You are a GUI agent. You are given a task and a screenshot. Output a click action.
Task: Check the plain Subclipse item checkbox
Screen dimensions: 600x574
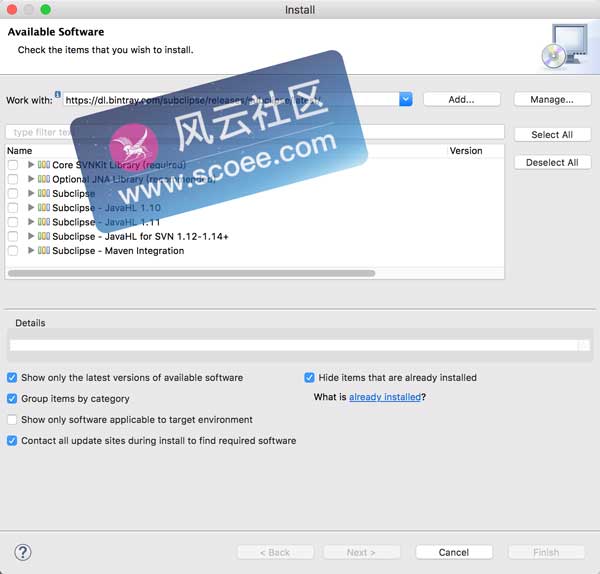(x=13, y=194)
